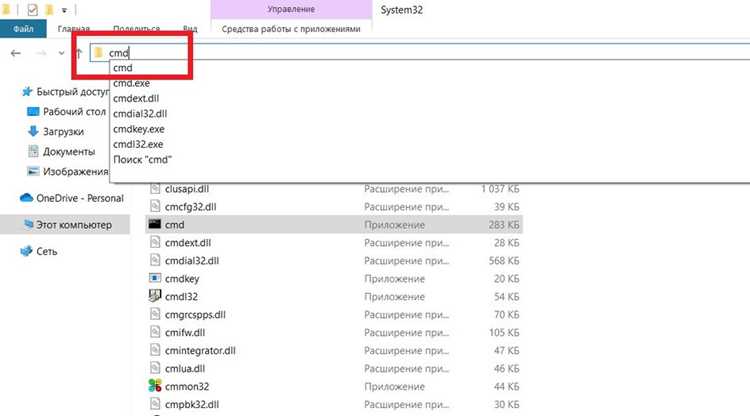Viewport: 750px width, 416px height.
Task: Open Рабочий стол in navigation pane
Action: 74,112
